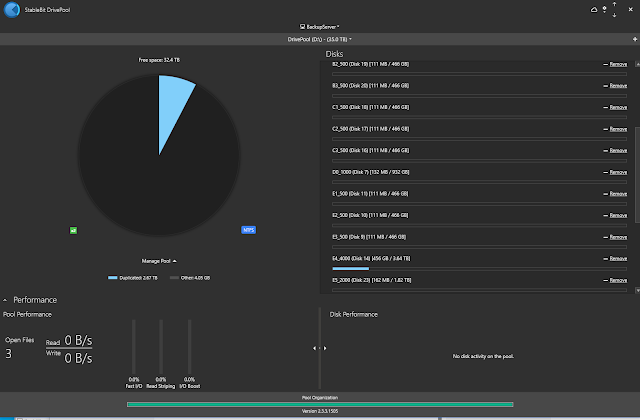Click the Duplicated legend color swatch
This screenshot has width=640, height=420.
(x=113, y=278)
